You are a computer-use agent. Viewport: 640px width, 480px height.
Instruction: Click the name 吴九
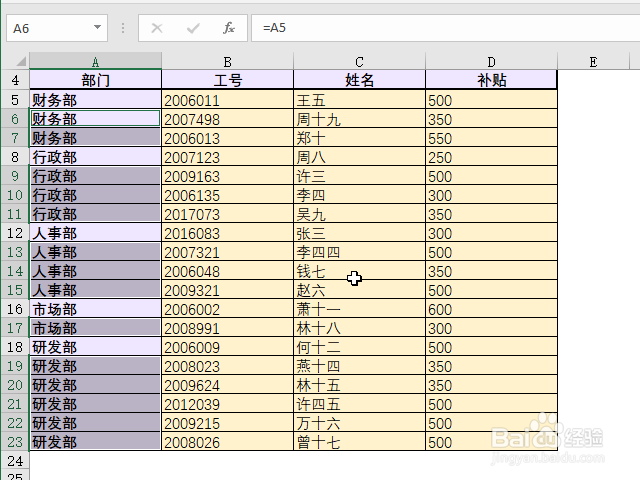(x=311, y=214)
